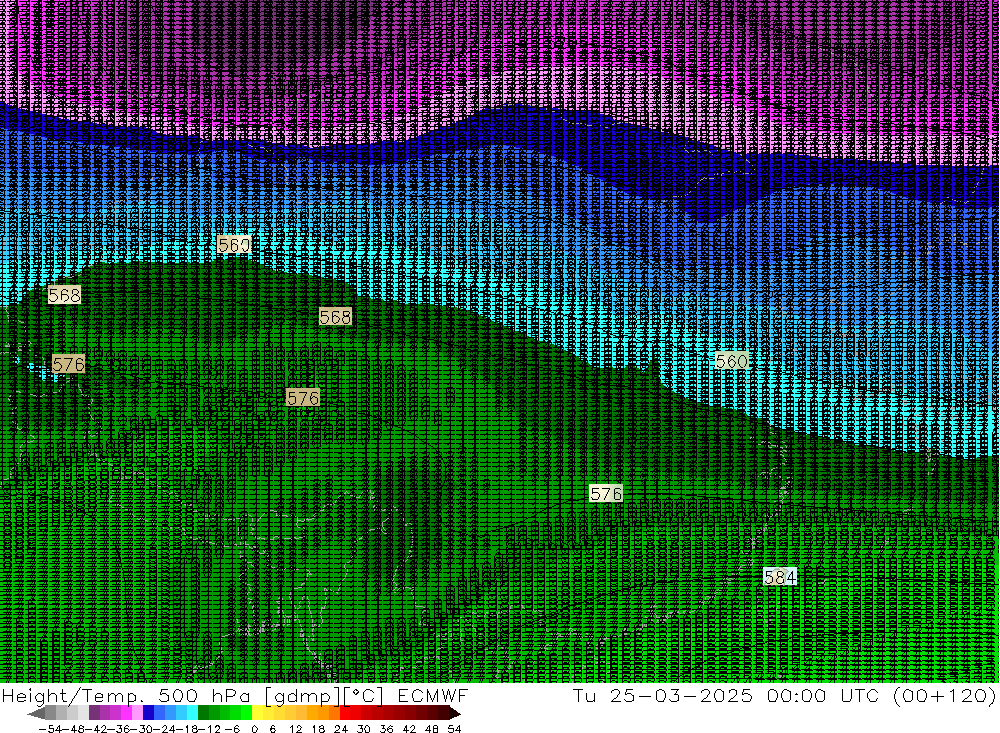Click the [°C] unit label
The image size is (1000, 733).
[364, 695]
